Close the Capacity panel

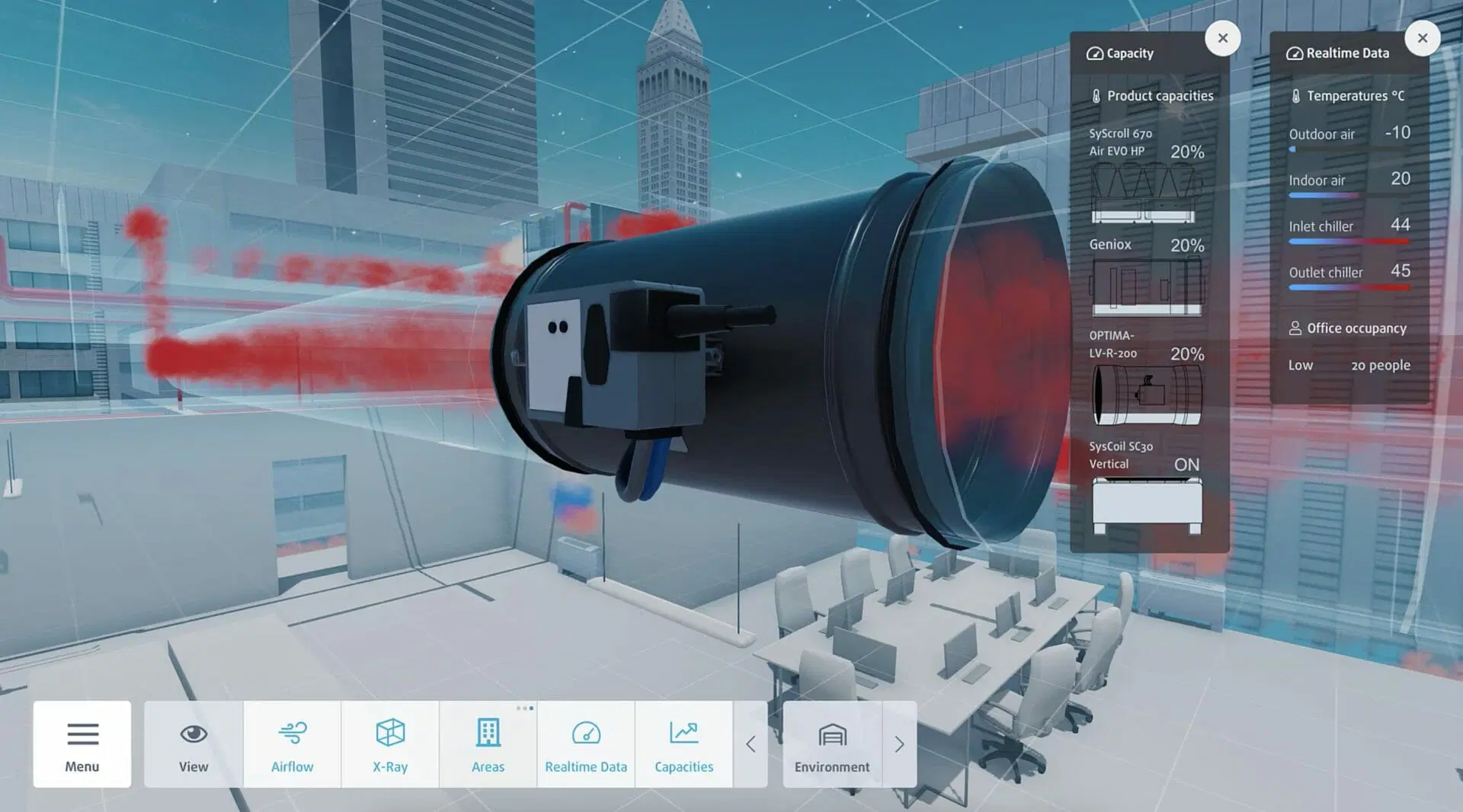pyautogui.click(x=1222, y=38)
